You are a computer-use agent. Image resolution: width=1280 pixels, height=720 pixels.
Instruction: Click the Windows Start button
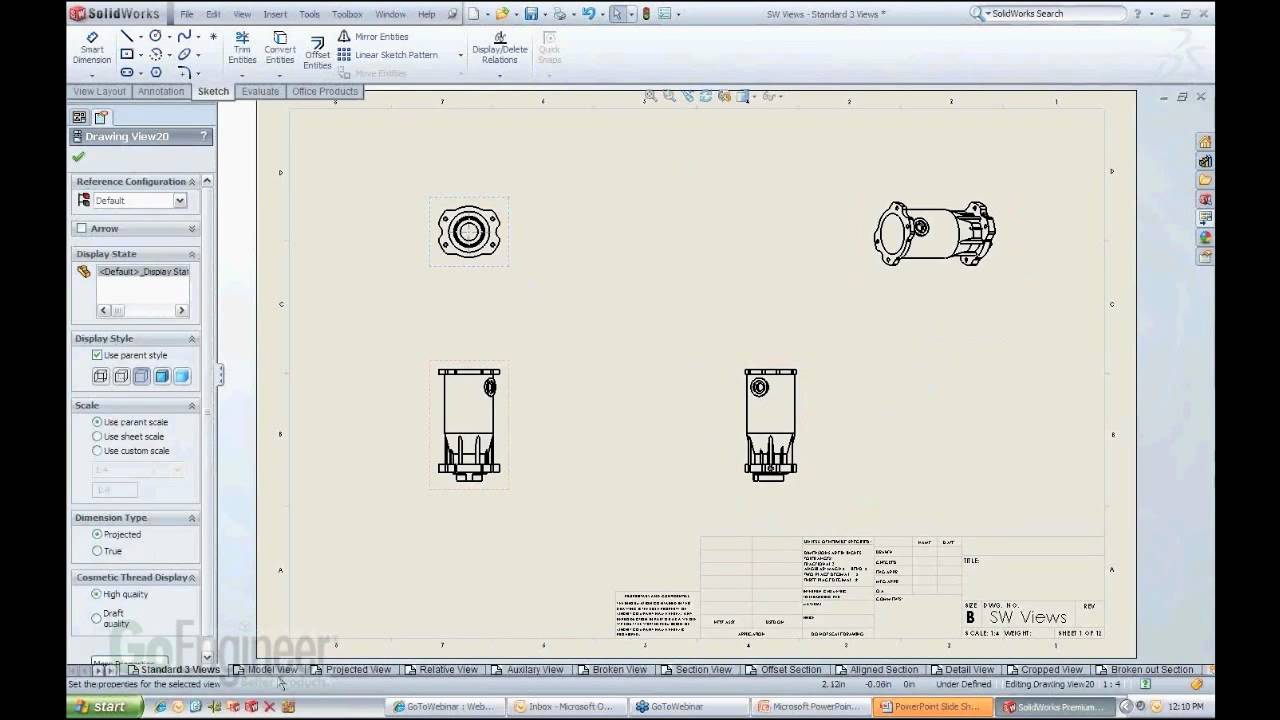pos(98,707)
